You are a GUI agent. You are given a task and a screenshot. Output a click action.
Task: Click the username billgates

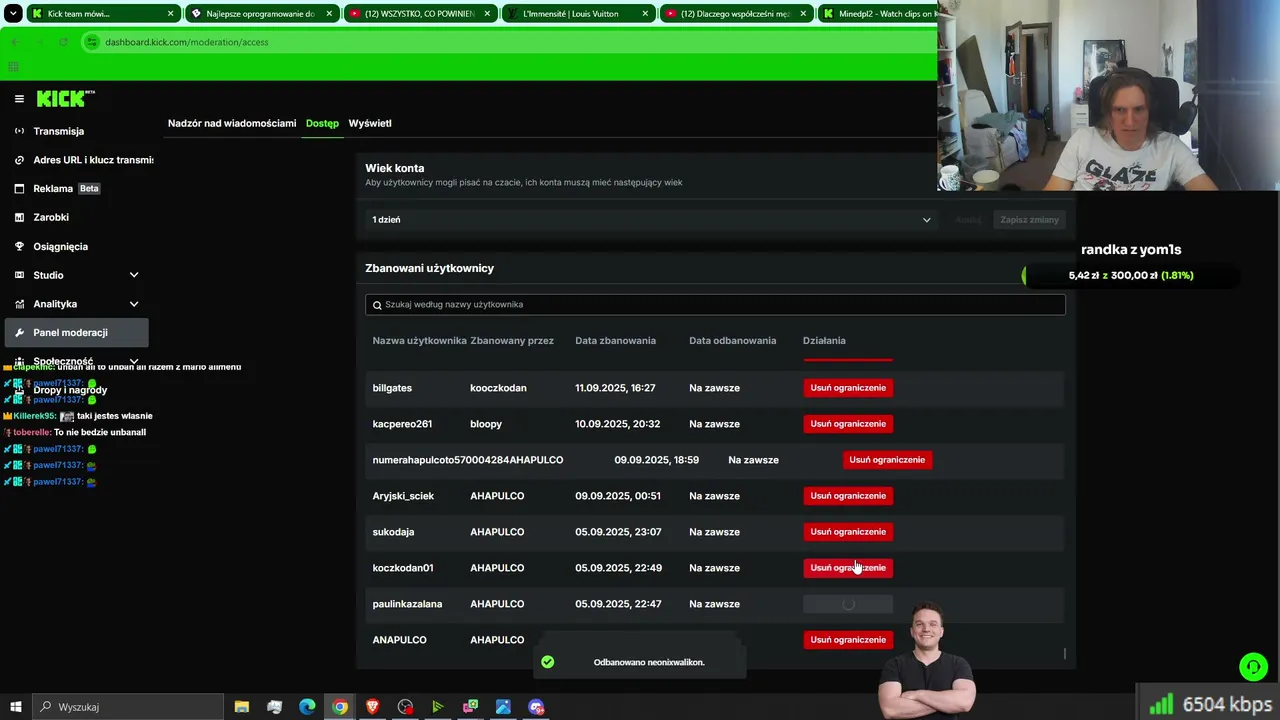392,388
